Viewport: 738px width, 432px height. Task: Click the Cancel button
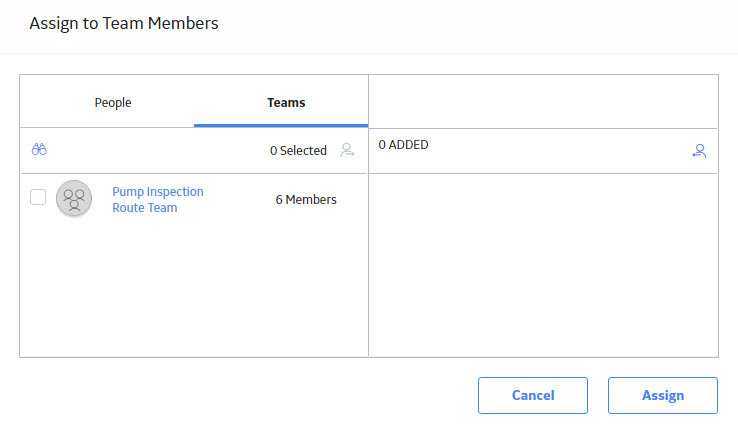[x=533, y=395]
